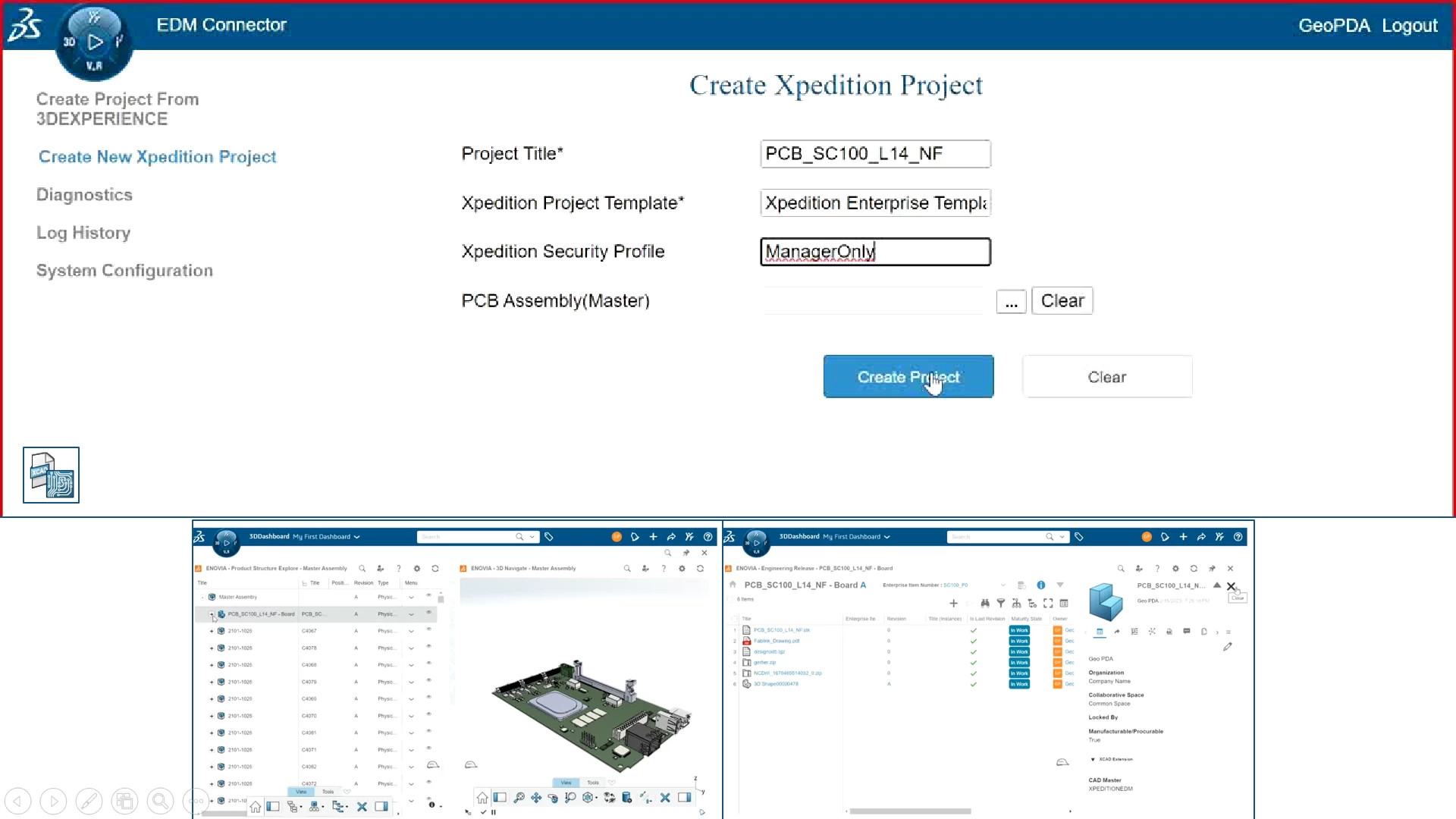Viewport: 1456px width, 819px height.
Task: Toggle visibility eye for C4070 row
Action: point(428,714)
